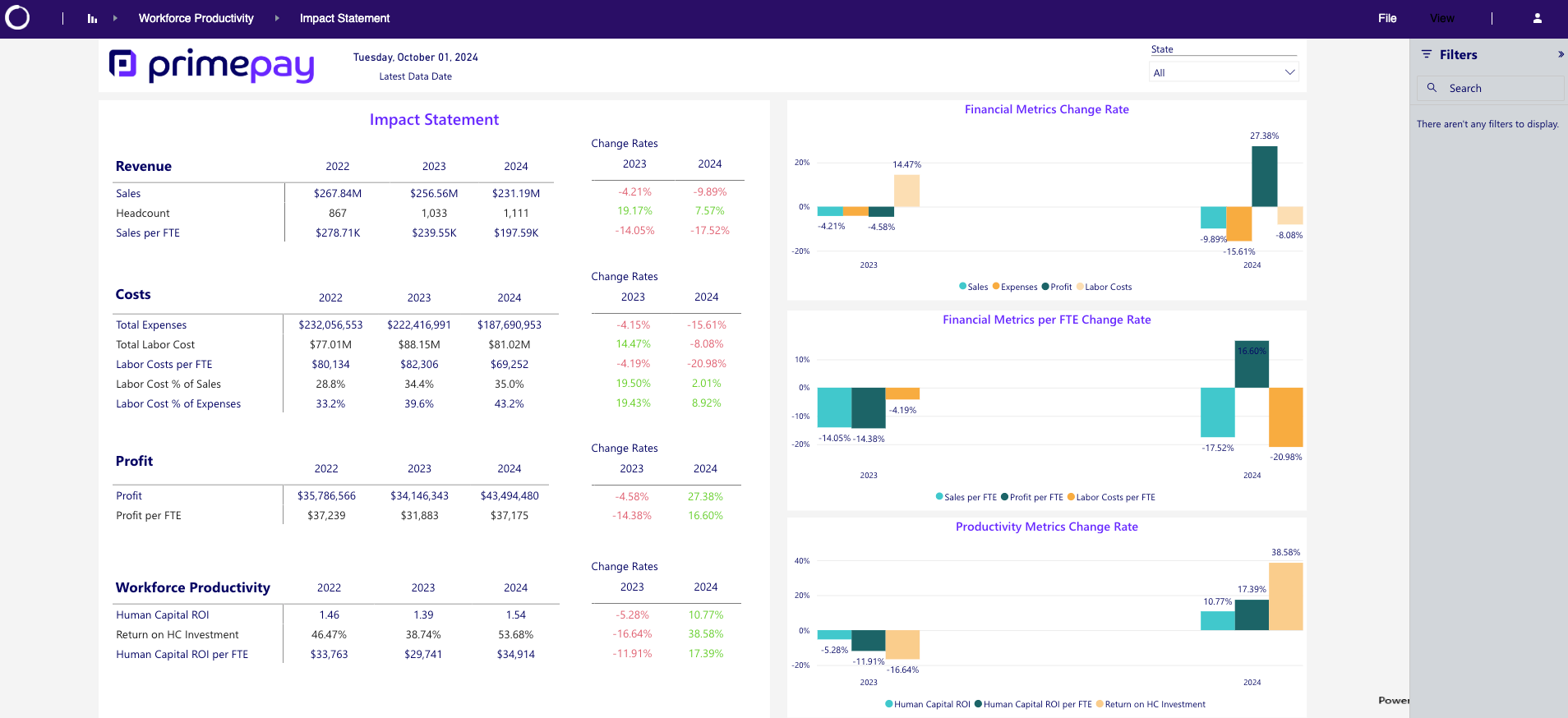Click the $267.84M Sales value
1568x718 pixels.
[338, 193]
